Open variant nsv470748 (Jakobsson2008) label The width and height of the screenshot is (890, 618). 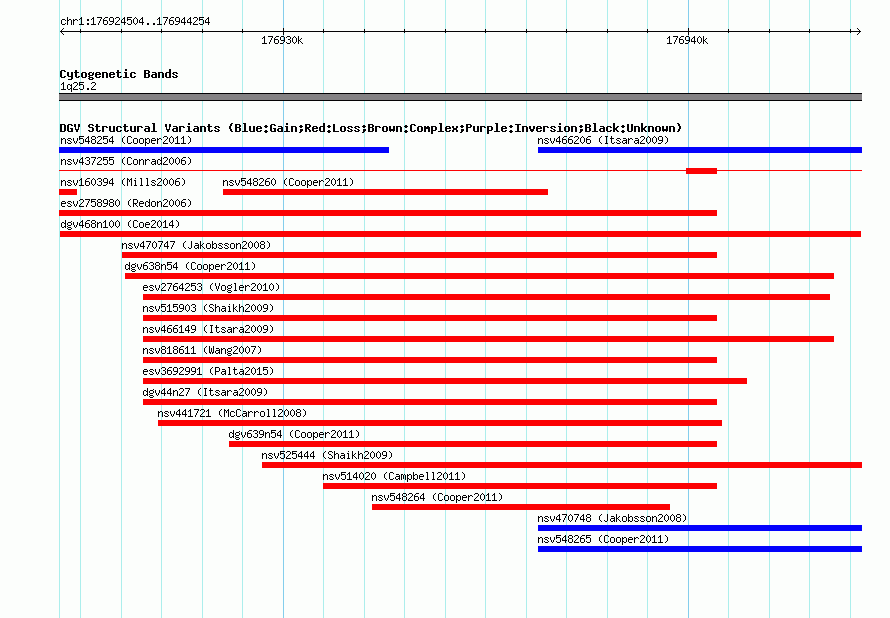tap(612, 518)
